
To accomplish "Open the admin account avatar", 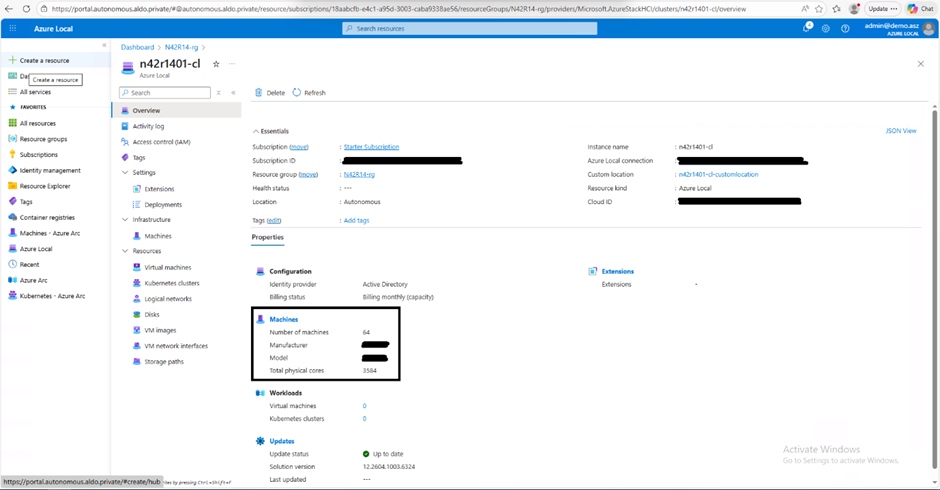I will [x=929, y=28].
